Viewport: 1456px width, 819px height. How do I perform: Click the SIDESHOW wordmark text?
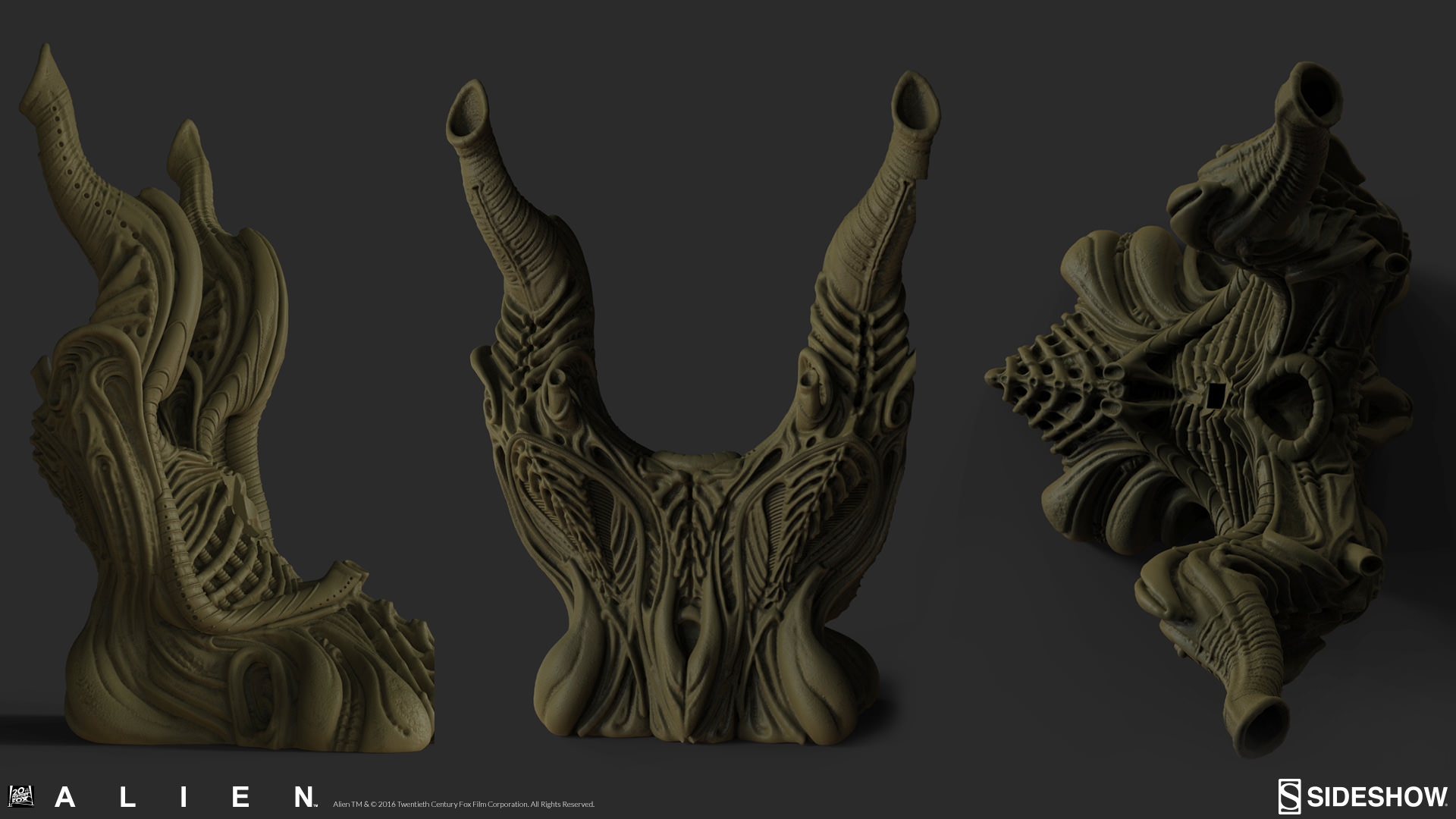[1376, 797]
